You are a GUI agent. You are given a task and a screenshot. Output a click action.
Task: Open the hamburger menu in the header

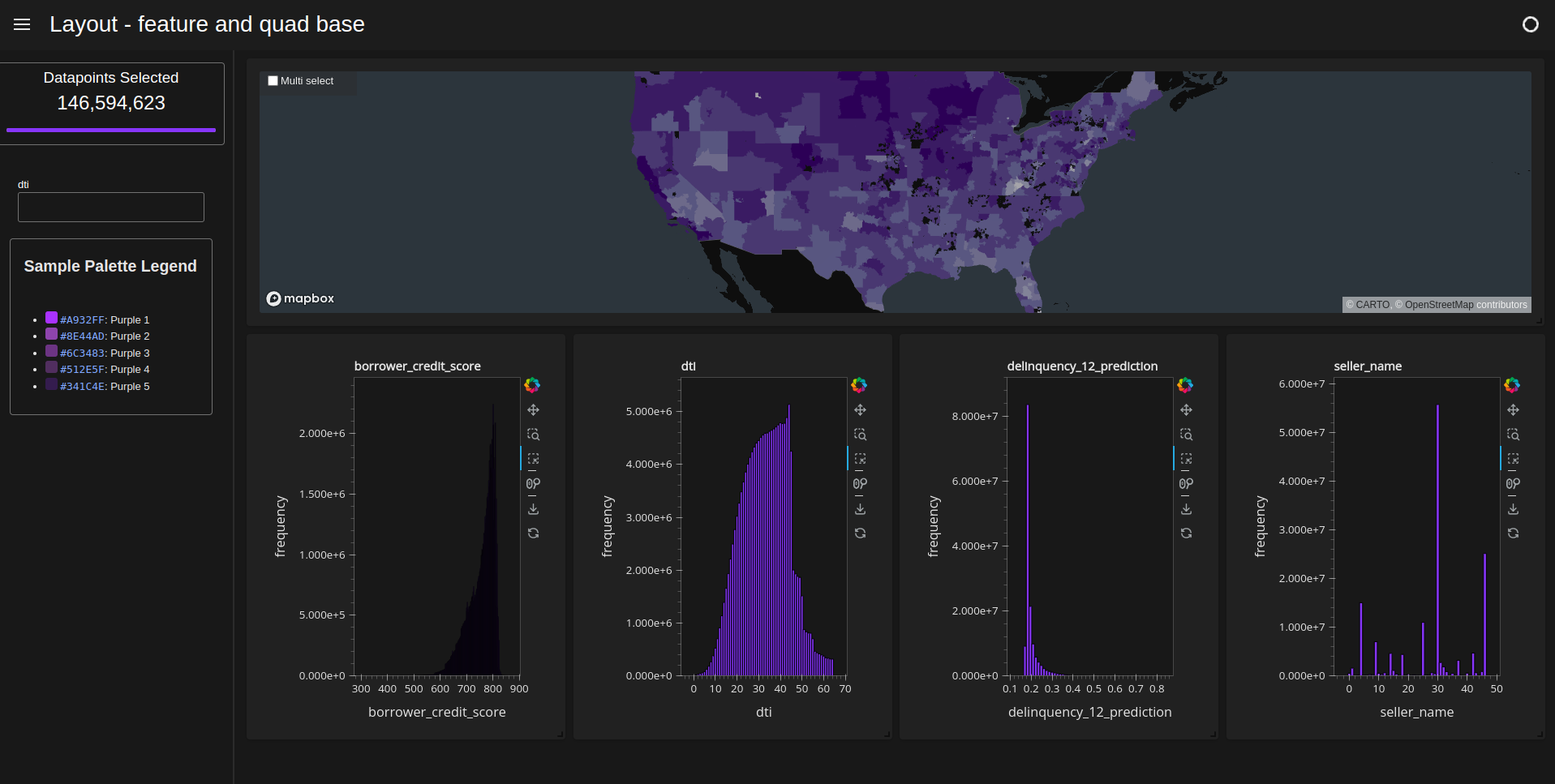(22, 24)
